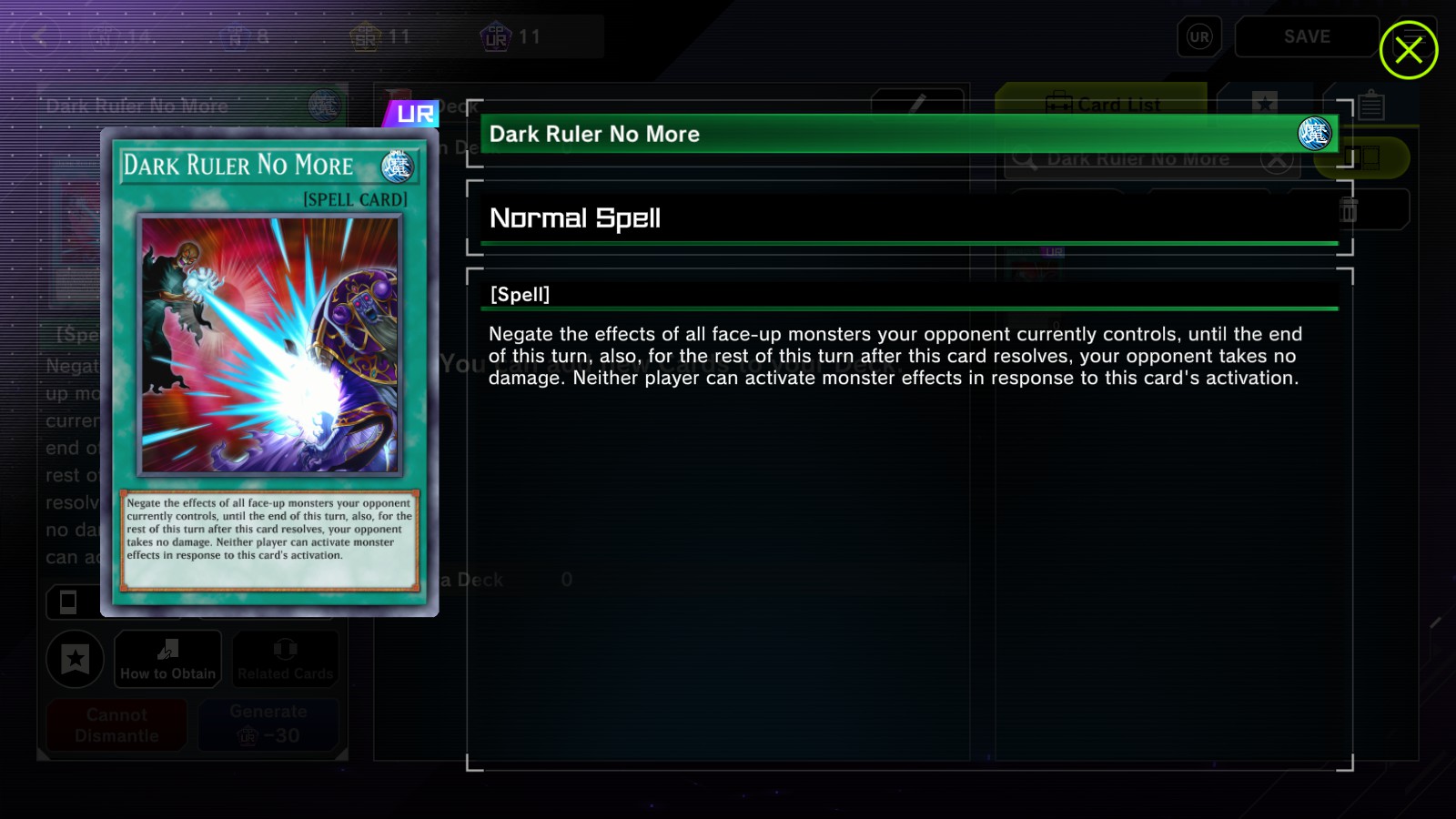Click the round UR rarity icon beside SAVE

coord(1199,37)
